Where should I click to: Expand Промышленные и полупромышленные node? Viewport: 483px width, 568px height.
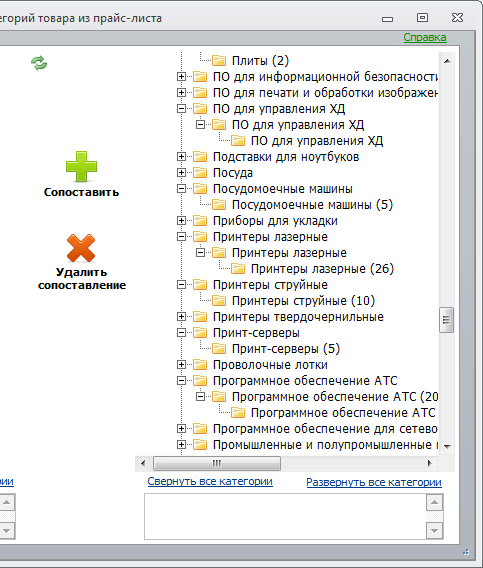[x=181, y=444]
